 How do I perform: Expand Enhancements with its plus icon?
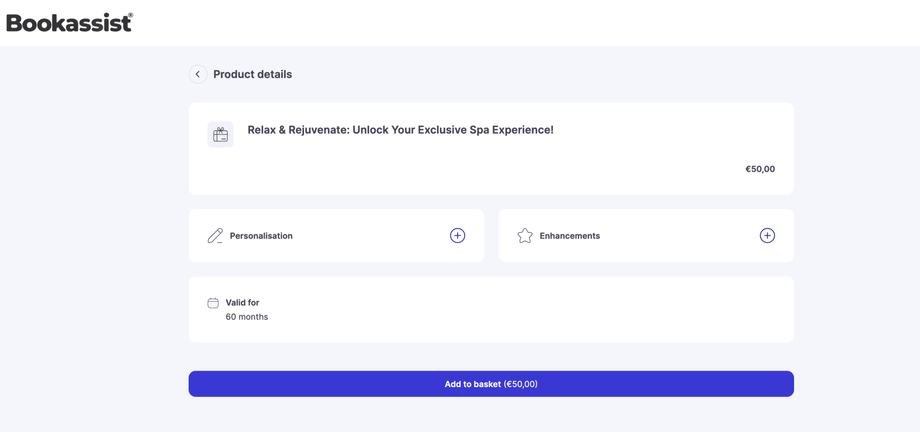767,236
